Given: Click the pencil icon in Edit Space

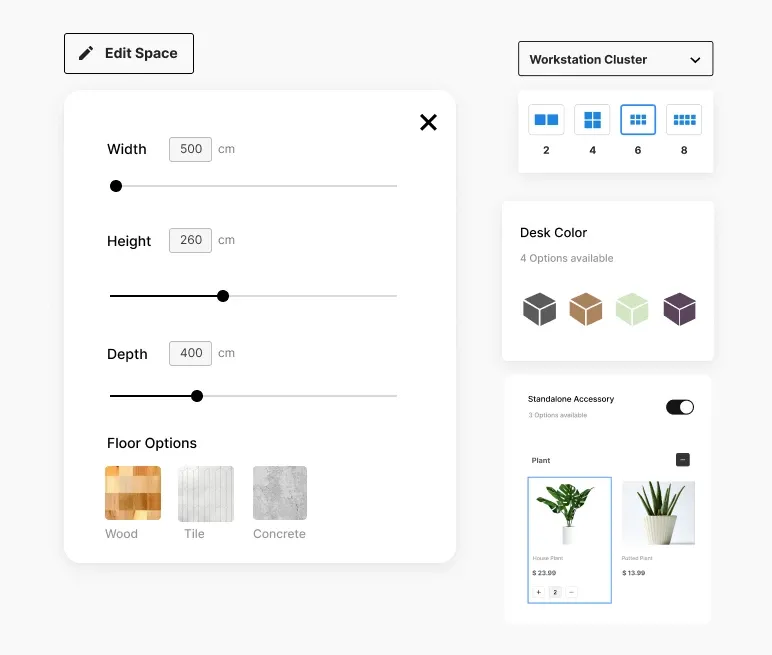Looking at the screenshot, I should (x=86, y=53).
